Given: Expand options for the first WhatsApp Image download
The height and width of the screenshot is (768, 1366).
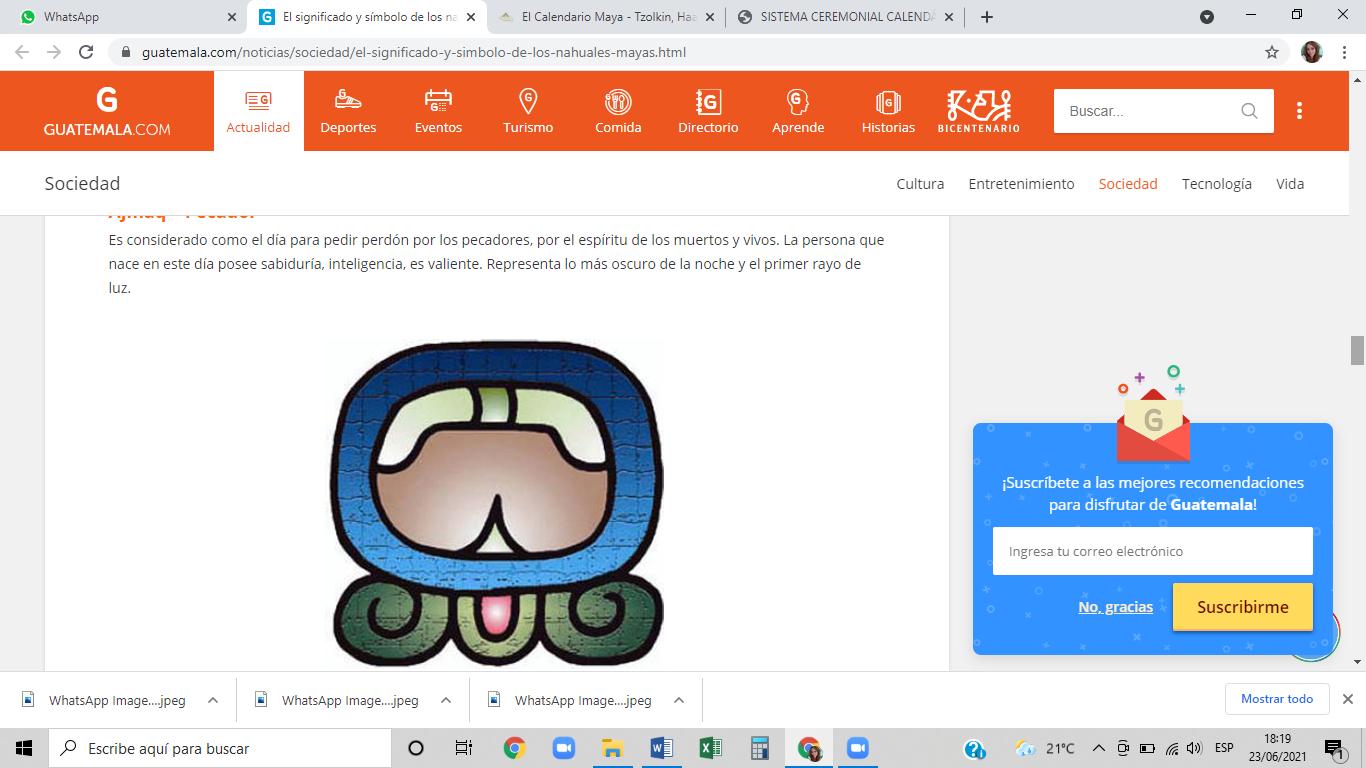Looking at the screenshot, I should (212, 700).
